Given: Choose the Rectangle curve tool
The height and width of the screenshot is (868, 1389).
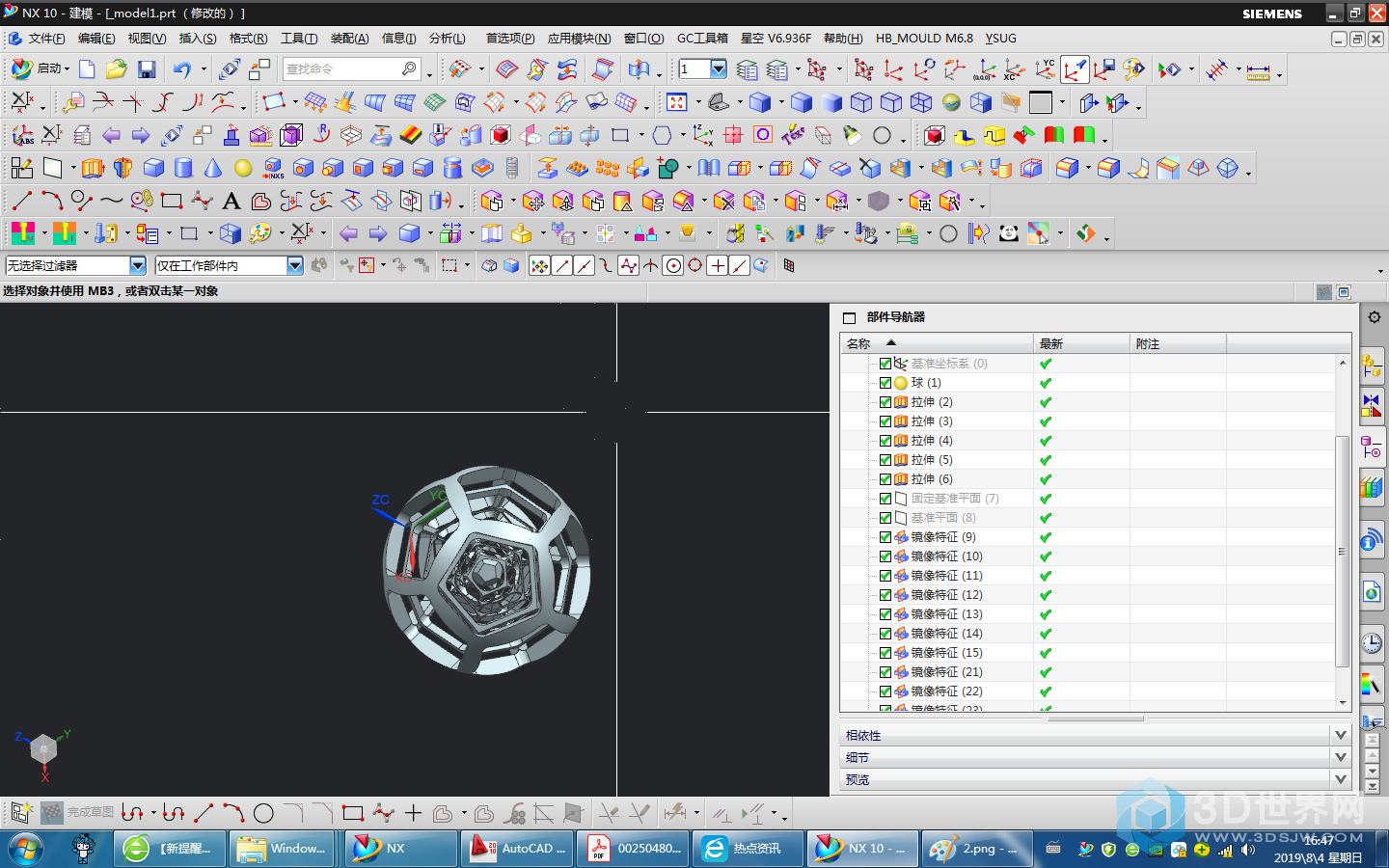Looking at the screenshot, I should click(x=172, y=201).
